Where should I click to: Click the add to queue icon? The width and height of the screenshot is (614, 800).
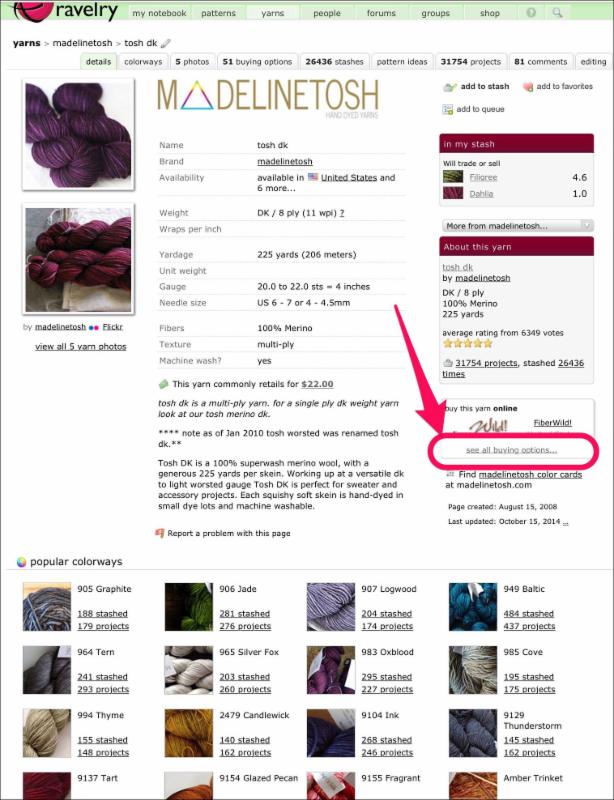pos(448,109)
